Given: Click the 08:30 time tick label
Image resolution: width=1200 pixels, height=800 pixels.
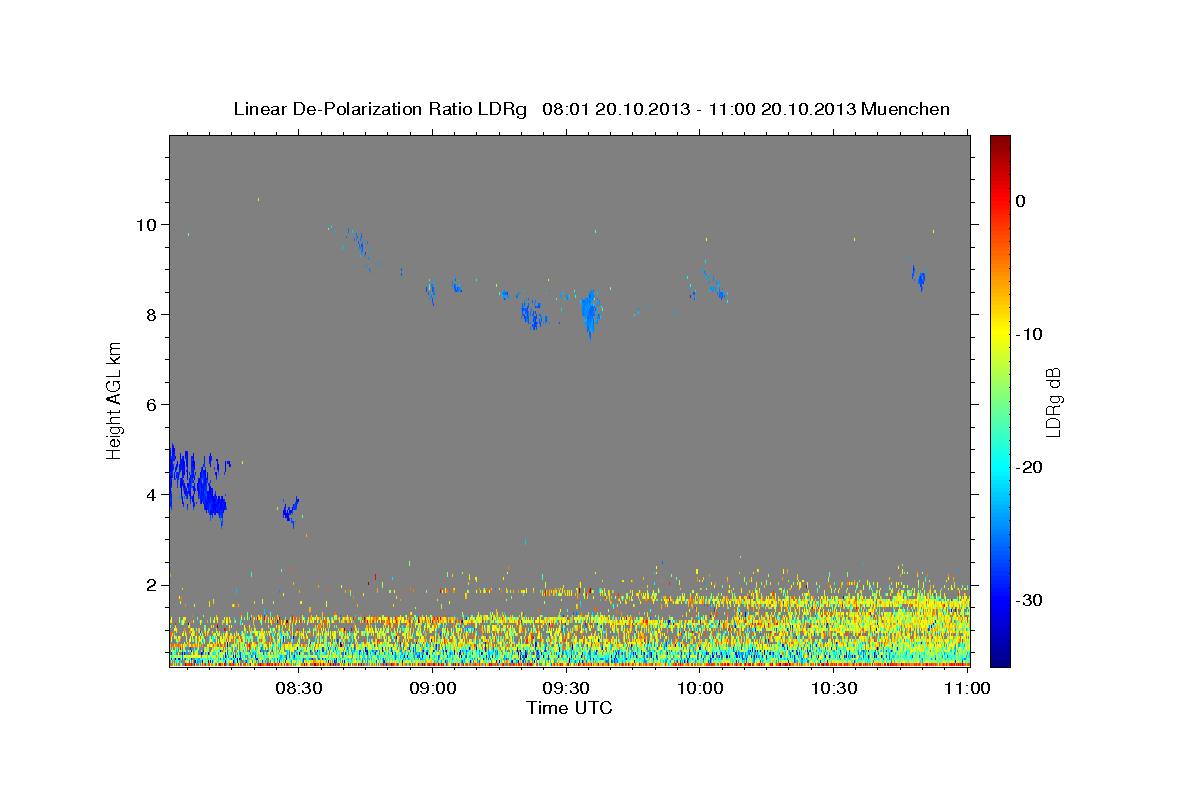Looking at the screenshot, I should click(x=298, y=688).
